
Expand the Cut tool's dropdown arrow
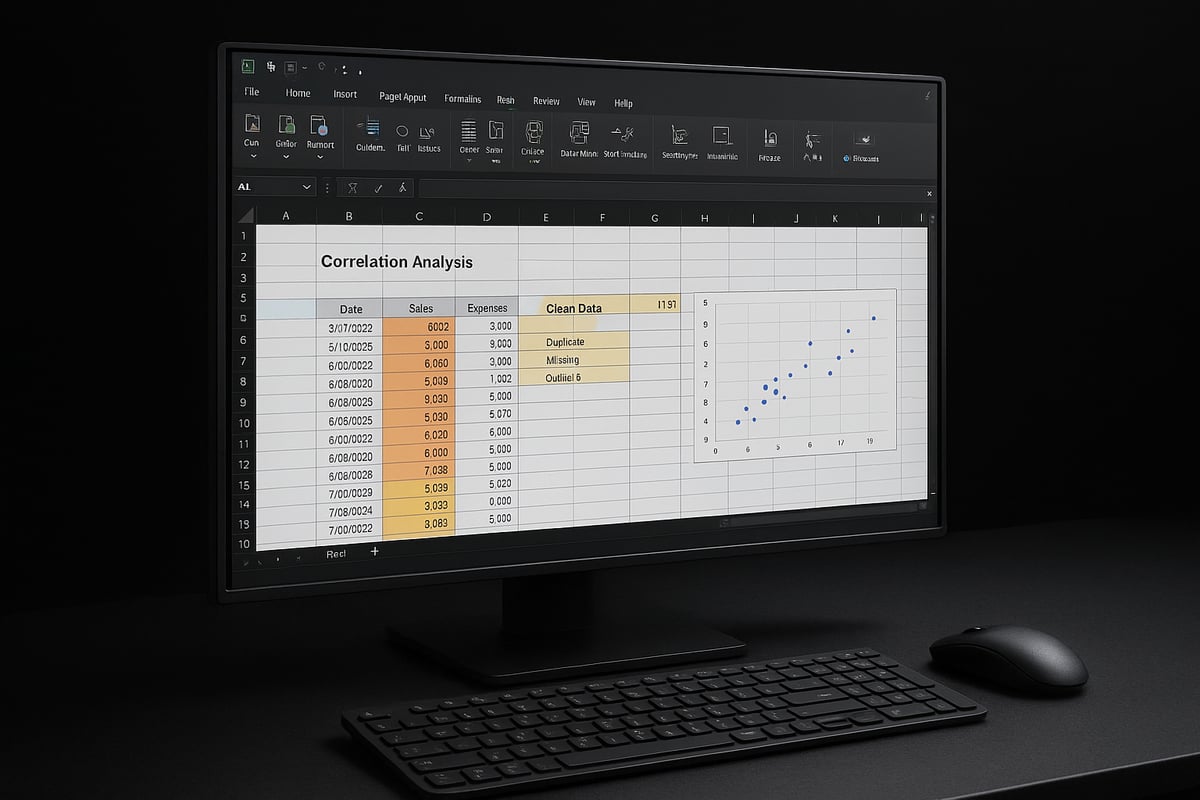pyautogui.click(x=252, y=155)
